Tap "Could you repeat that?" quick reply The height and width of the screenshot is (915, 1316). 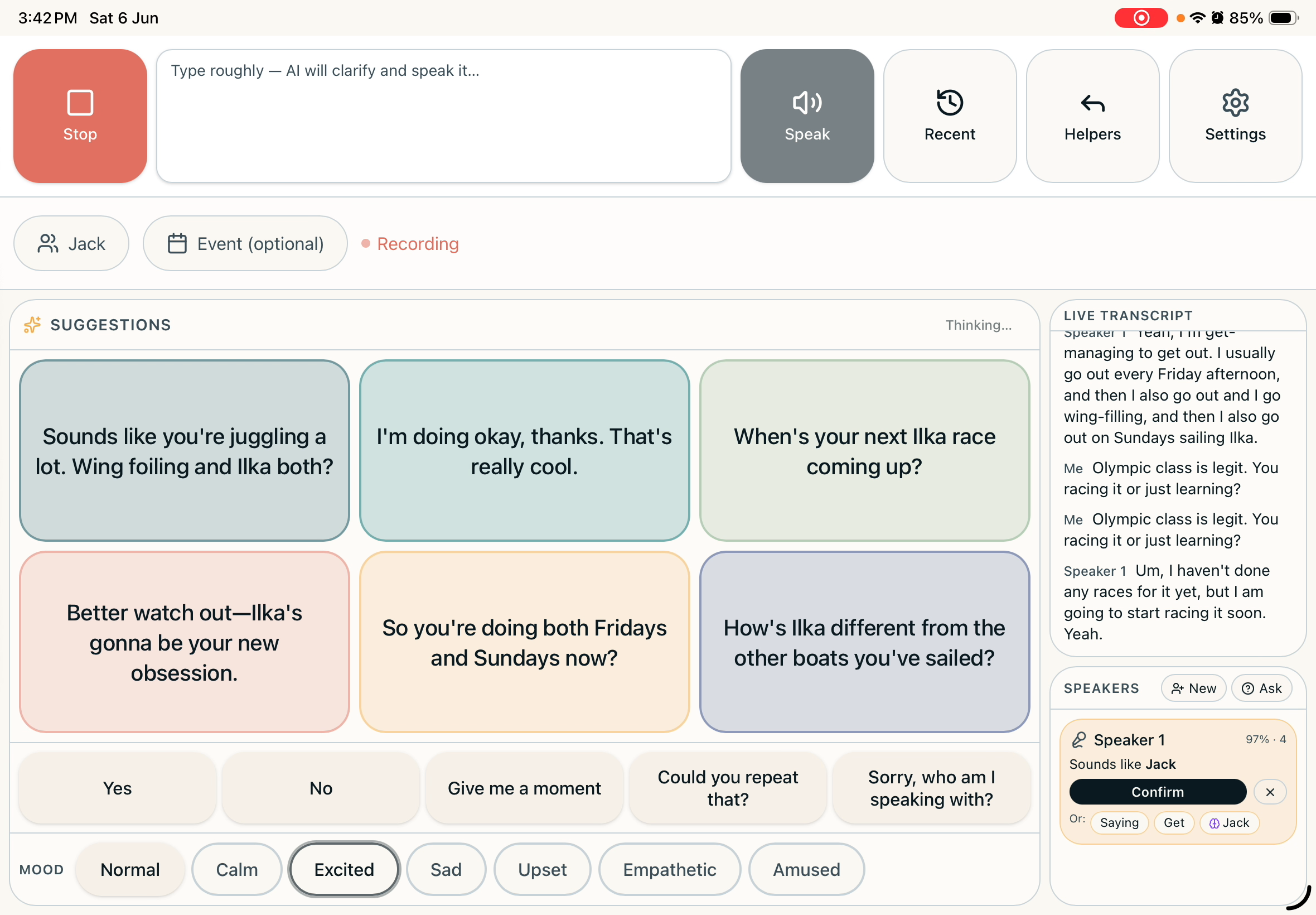728,788
